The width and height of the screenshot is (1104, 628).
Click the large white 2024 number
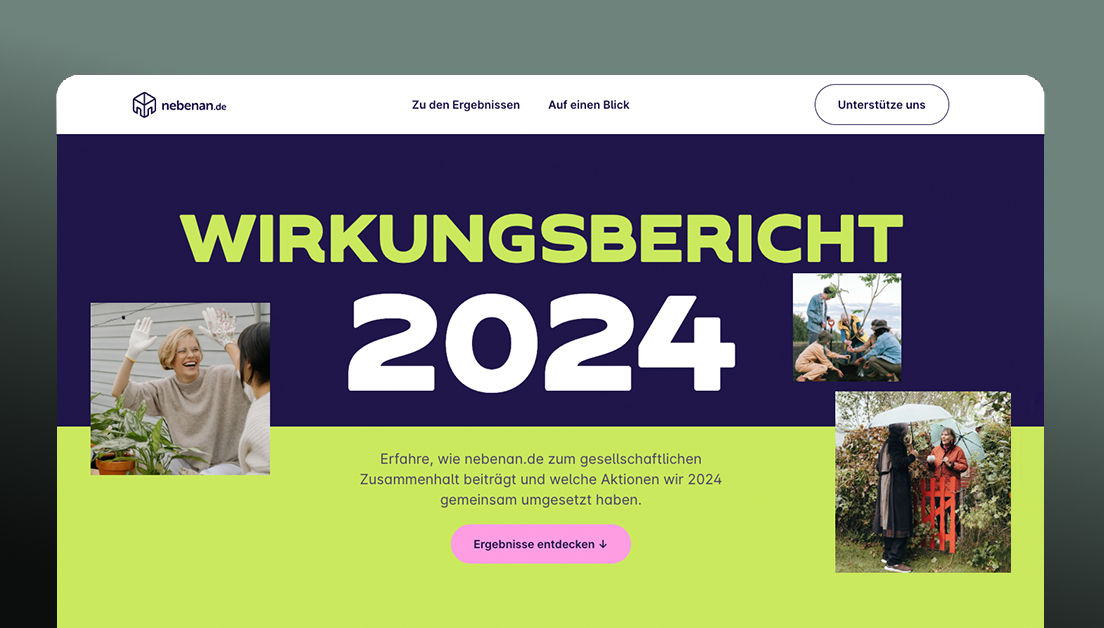coord(541,343)
